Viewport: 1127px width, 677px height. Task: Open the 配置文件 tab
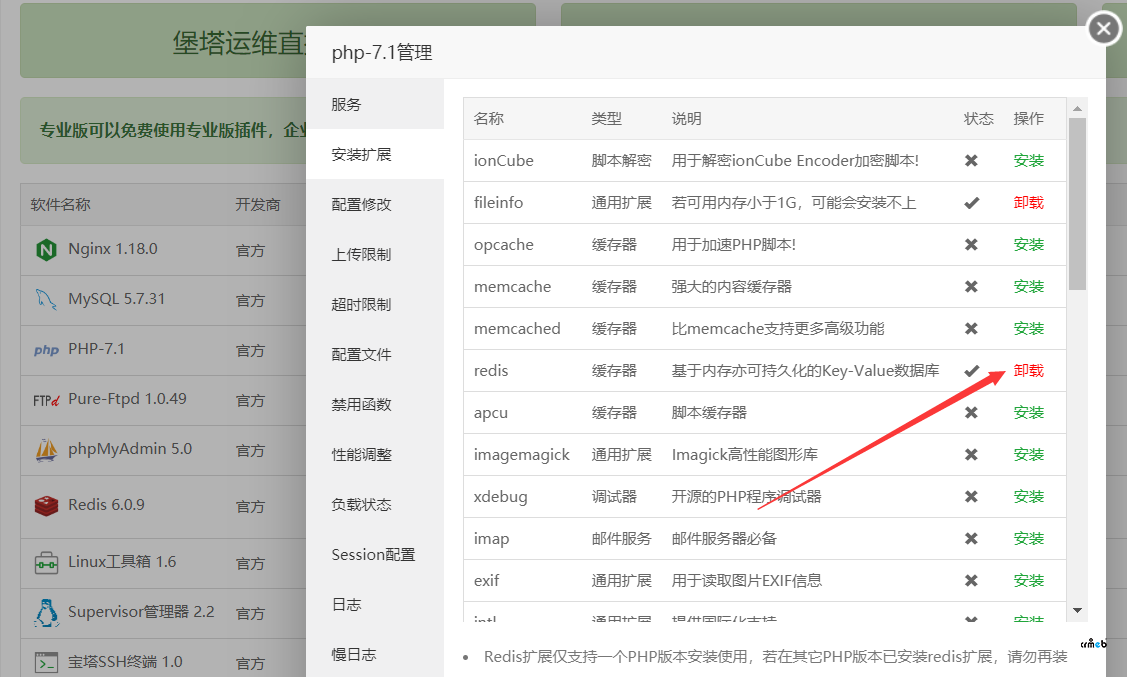(x=374, y=354)
